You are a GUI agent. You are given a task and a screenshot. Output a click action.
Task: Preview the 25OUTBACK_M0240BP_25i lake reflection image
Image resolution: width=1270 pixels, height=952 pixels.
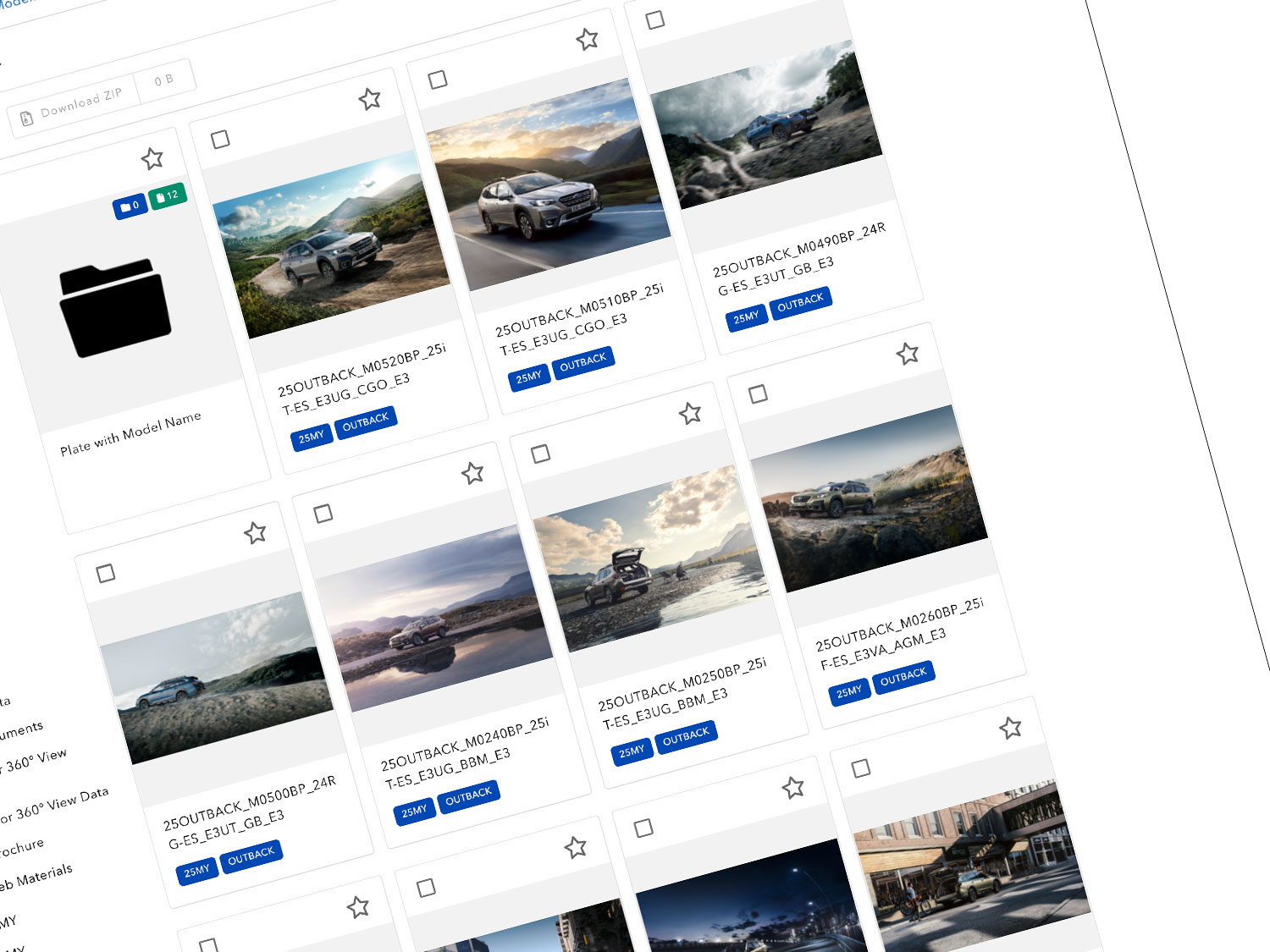(x=434, y=619)
